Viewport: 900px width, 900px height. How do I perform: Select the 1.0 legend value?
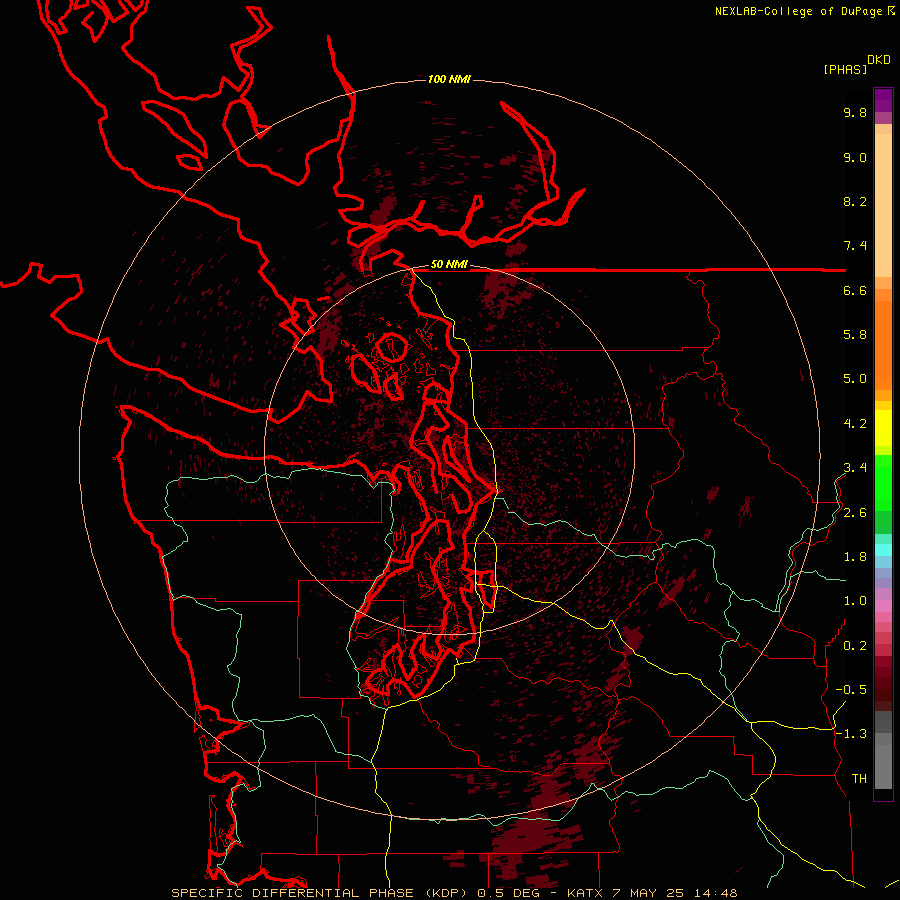[x=855, y=601]
